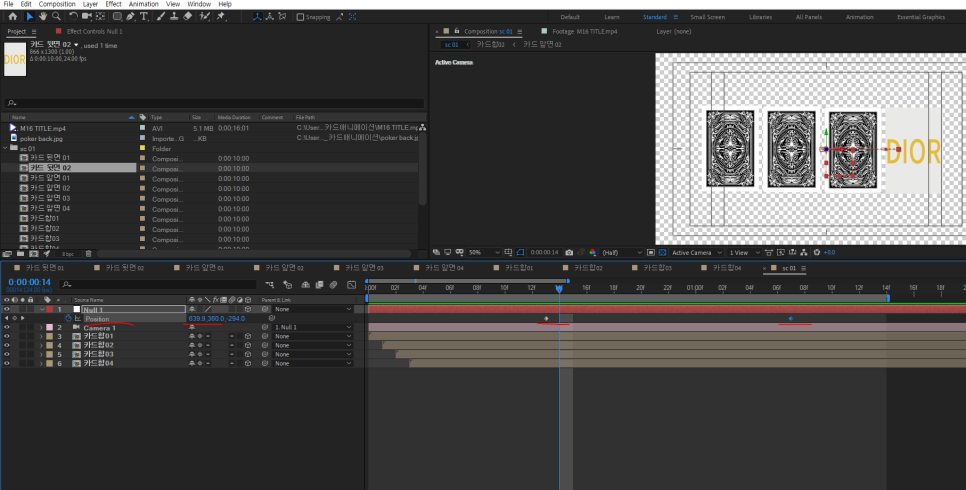Select the Selection arrow tool
This screenshot has height=490, width=966.
point(29,17)
